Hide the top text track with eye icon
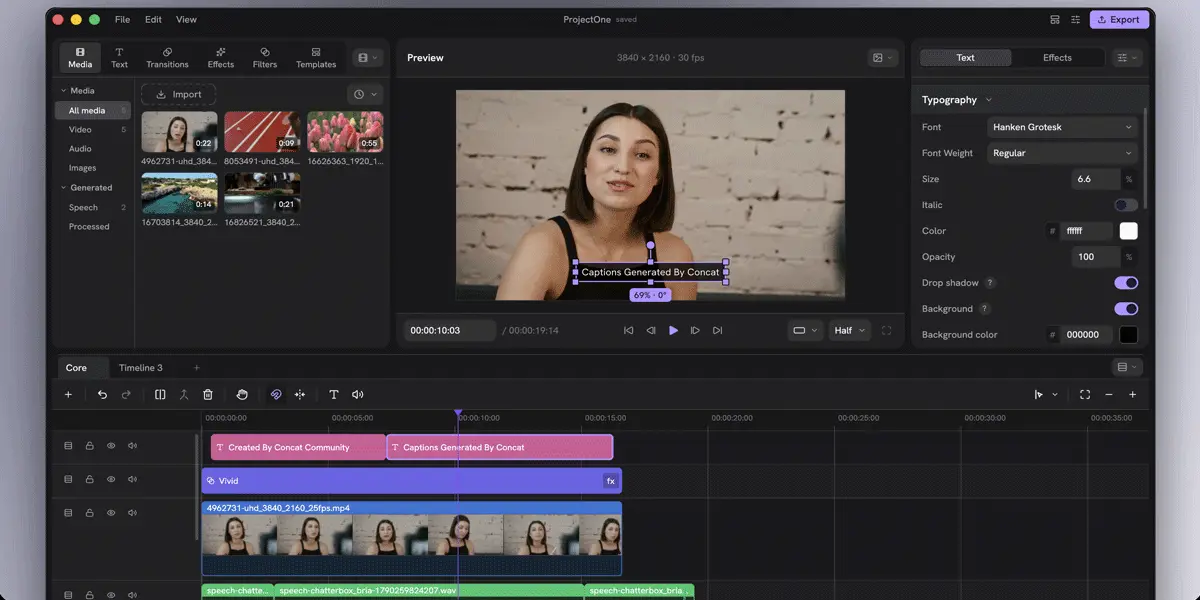The height and width of the screenshot is (600, 1200). 111,446
